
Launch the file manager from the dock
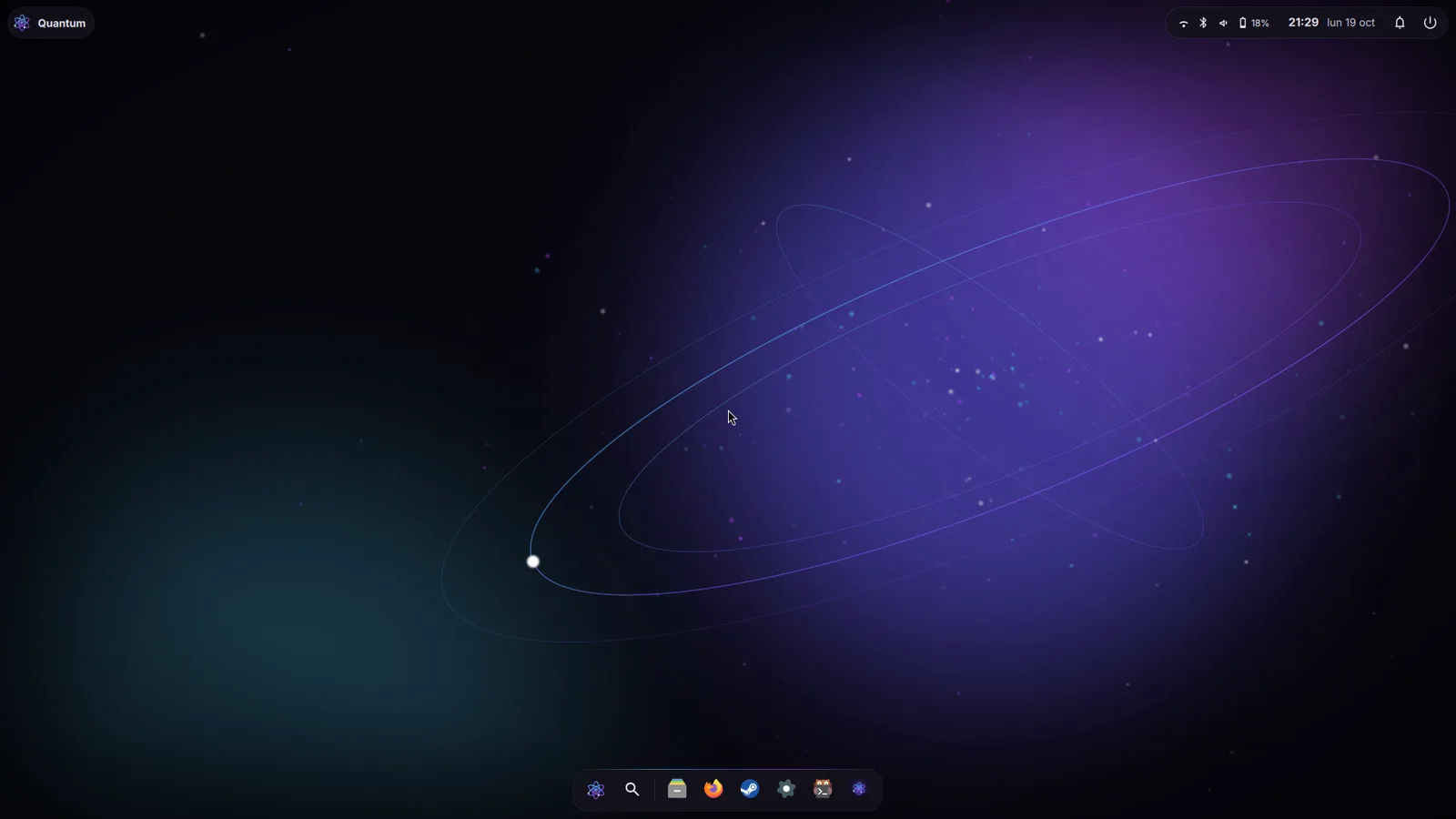(677, 789)
